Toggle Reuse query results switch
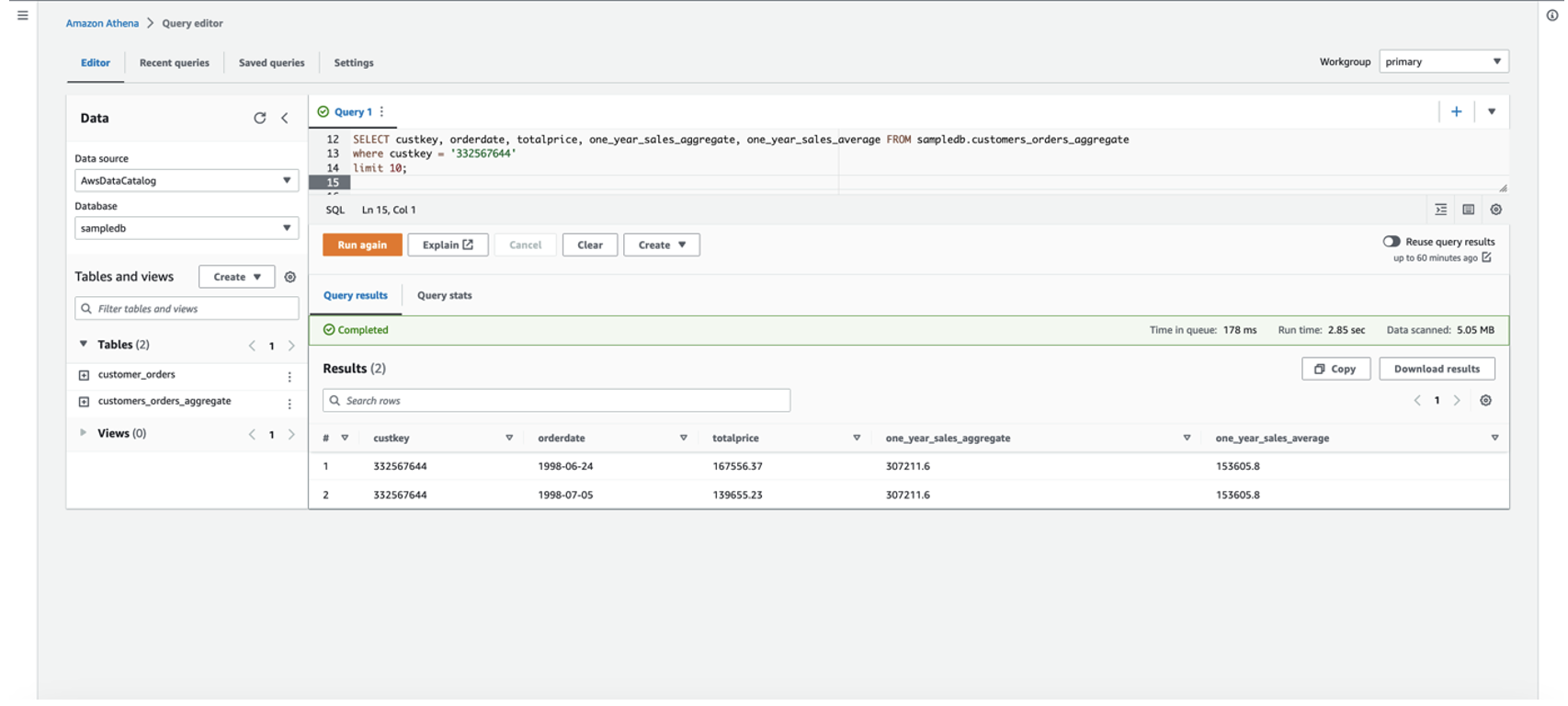The image size is (1568, 706). [1392, 242]
